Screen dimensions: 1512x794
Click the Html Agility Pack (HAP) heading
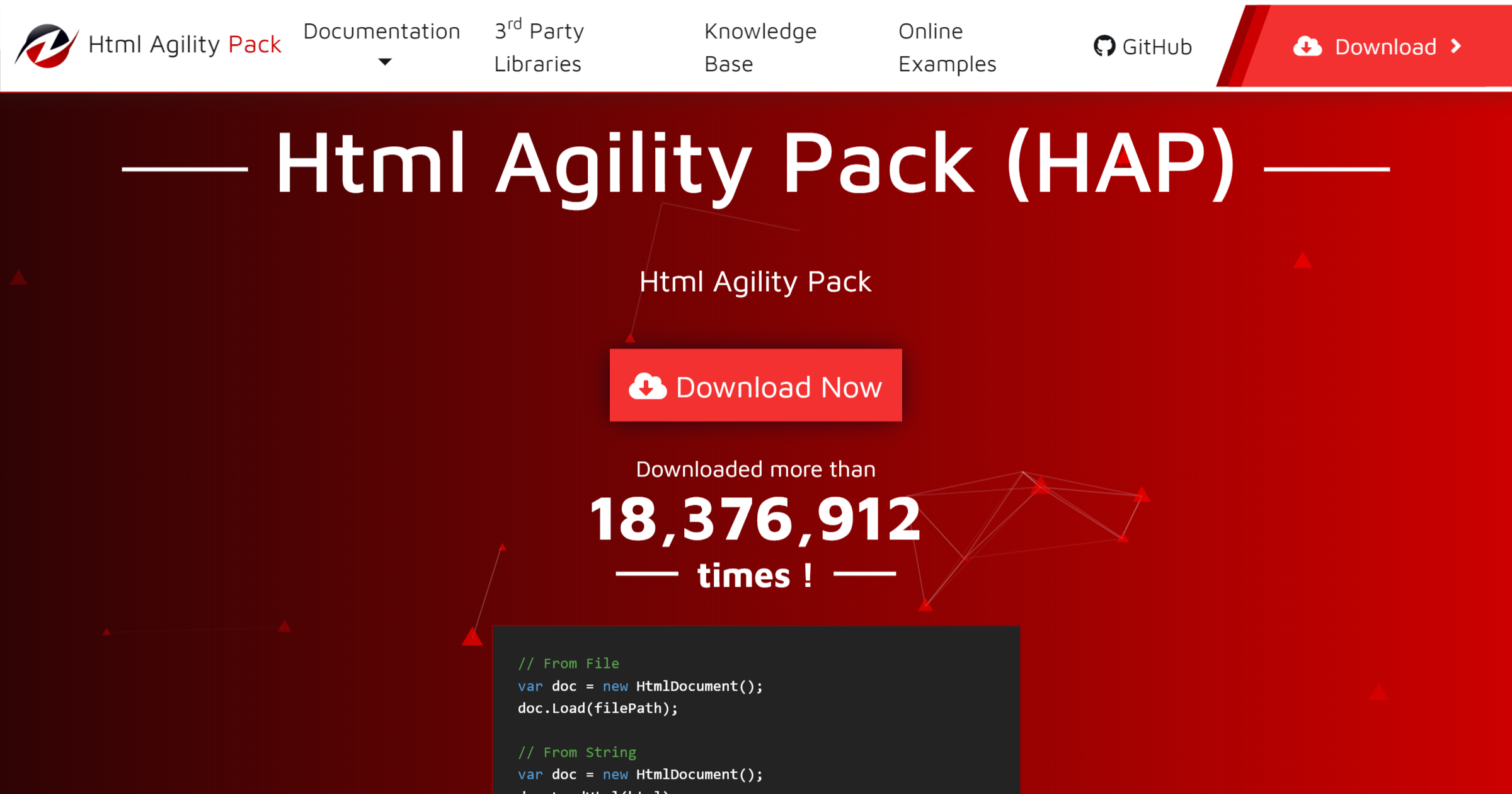pos(755,163)
